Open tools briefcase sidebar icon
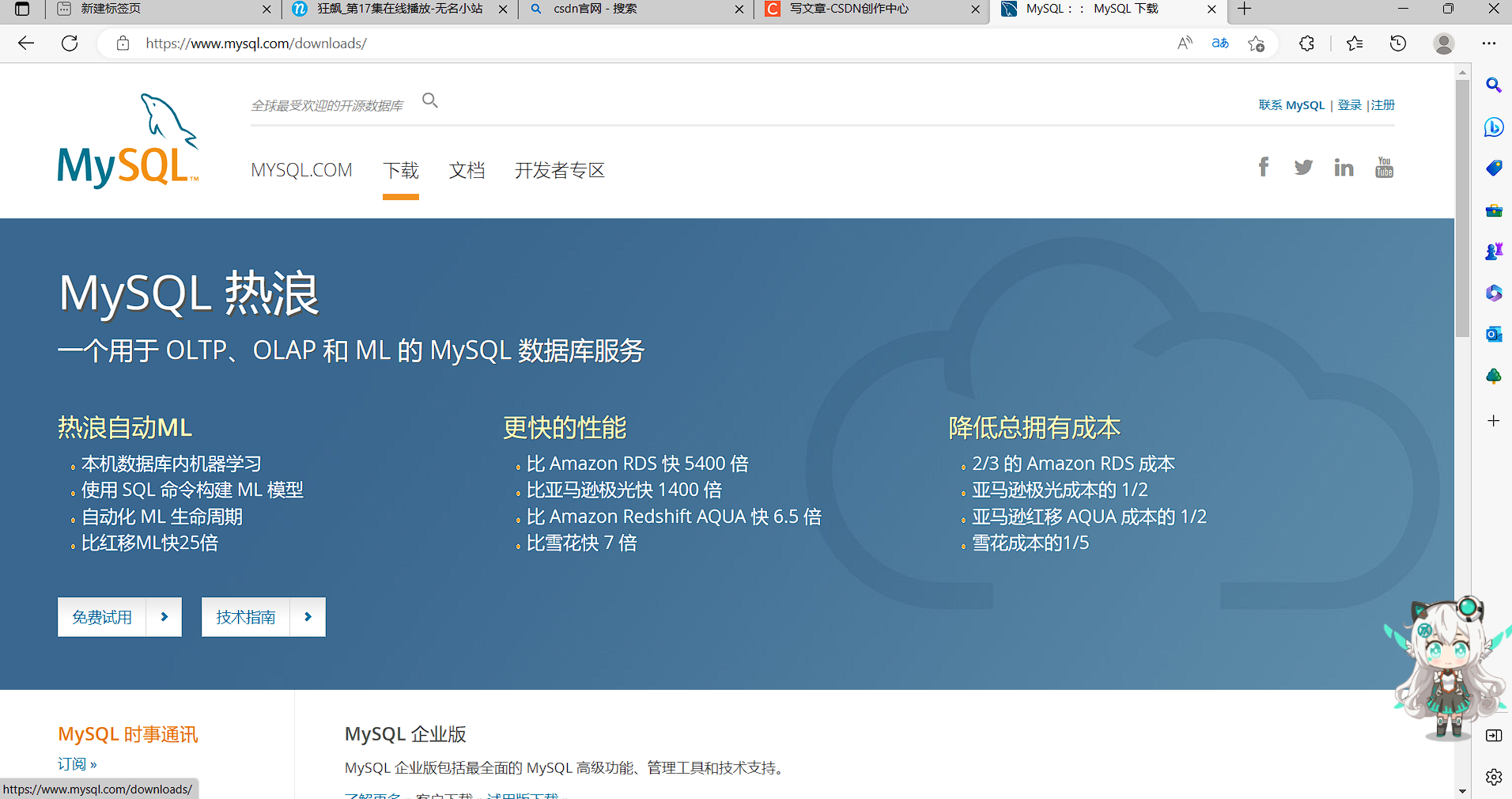1512x799 pixels. point(1494,210)
